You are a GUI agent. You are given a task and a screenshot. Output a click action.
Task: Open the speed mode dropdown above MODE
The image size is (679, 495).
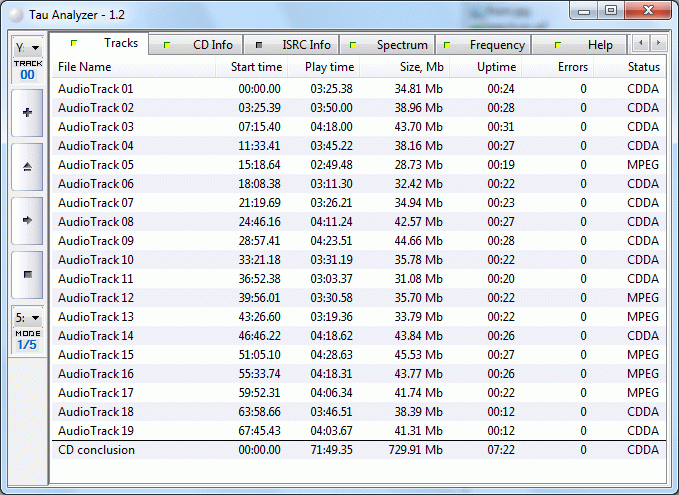tap(27, 317)
